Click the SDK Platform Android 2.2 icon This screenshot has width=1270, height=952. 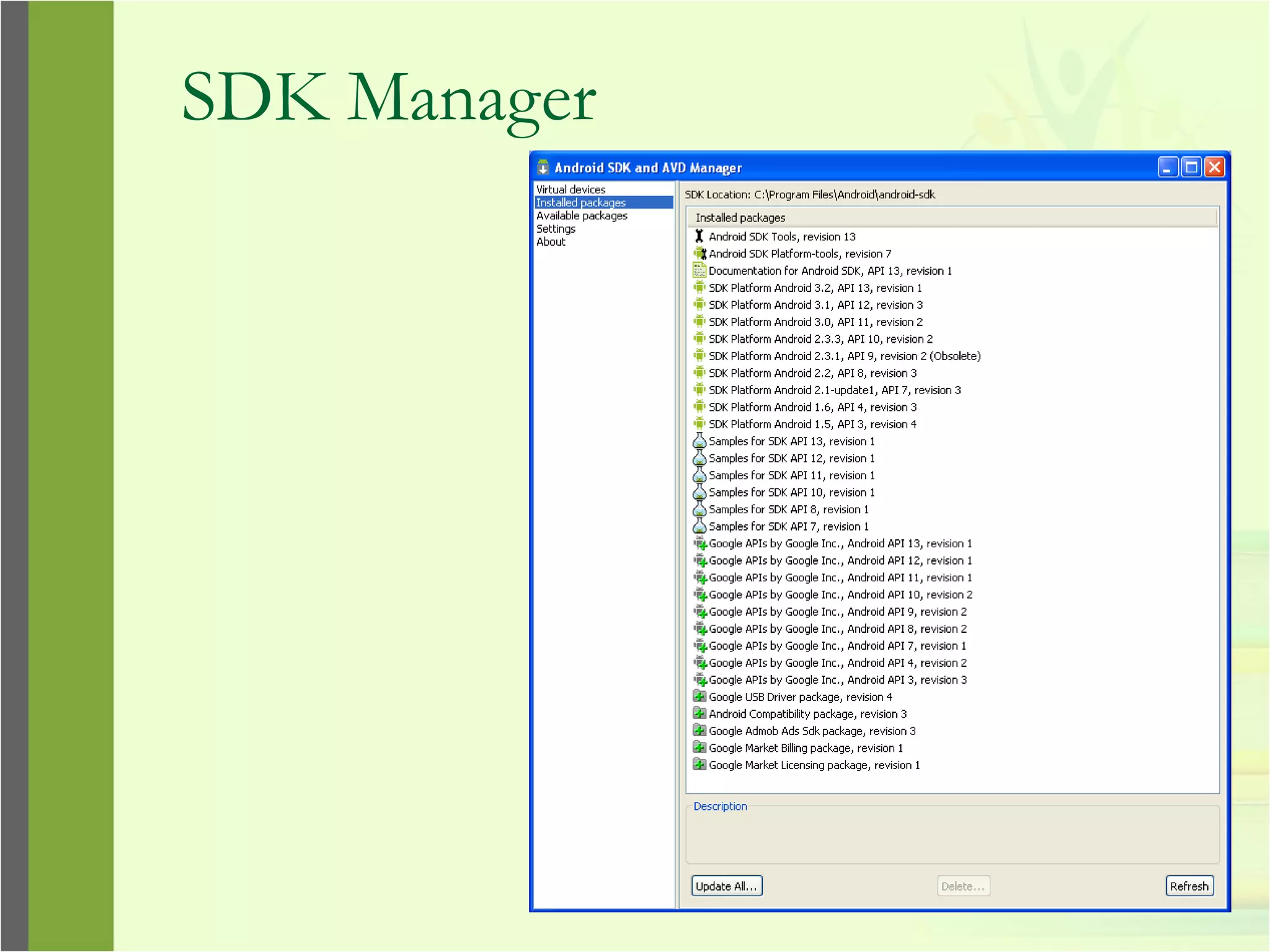[699, 372]
